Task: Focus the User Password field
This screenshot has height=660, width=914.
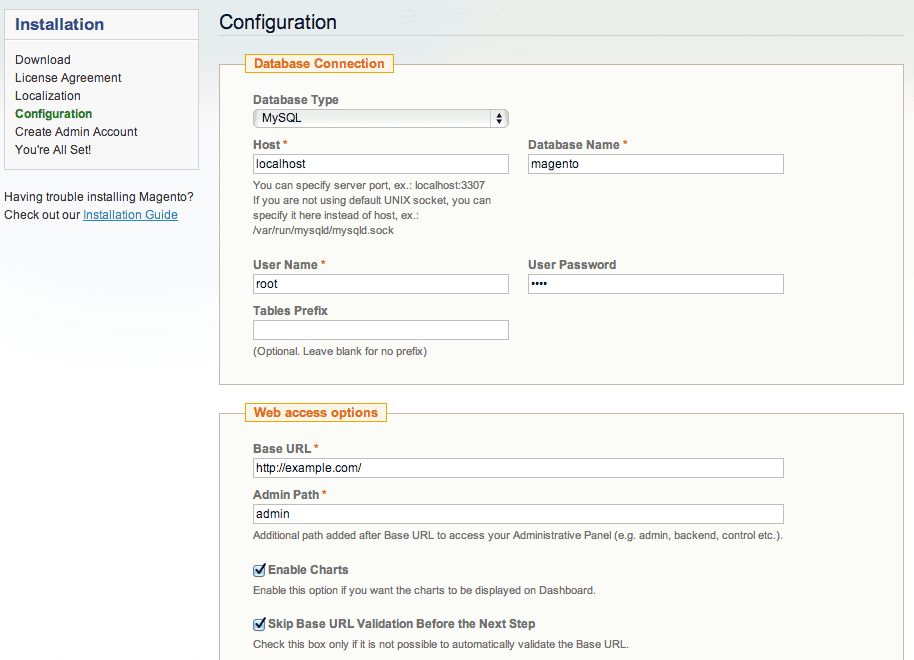Action: 656,284
